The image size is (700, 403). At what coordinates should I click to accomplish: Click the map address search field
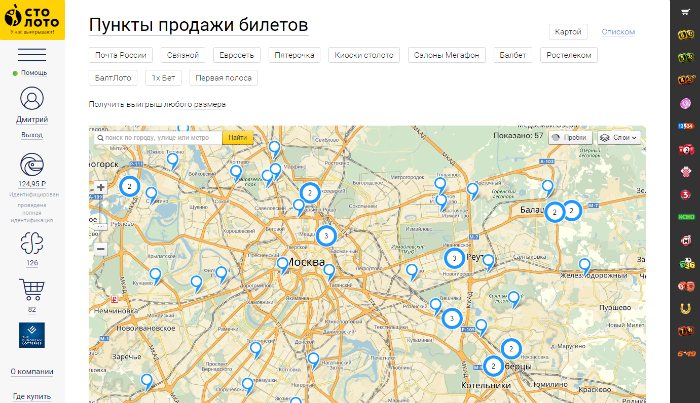pos(157,138)
